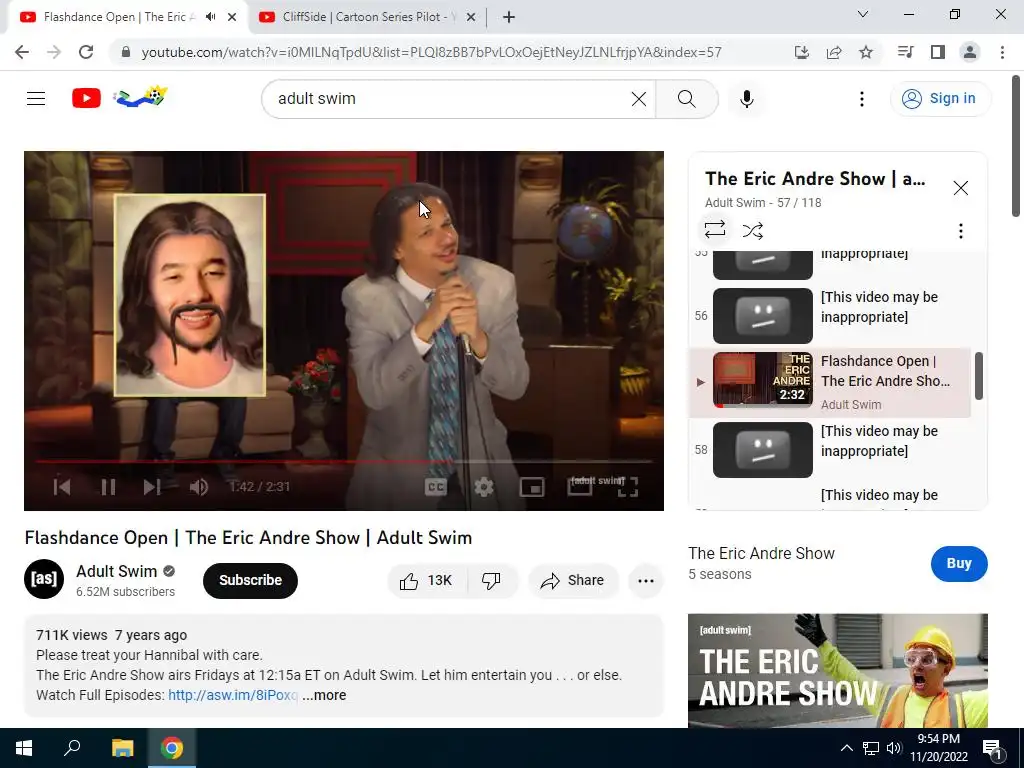Mute audio icon on Flashdance tab
1024x768 pixels.
click(210, 17)
